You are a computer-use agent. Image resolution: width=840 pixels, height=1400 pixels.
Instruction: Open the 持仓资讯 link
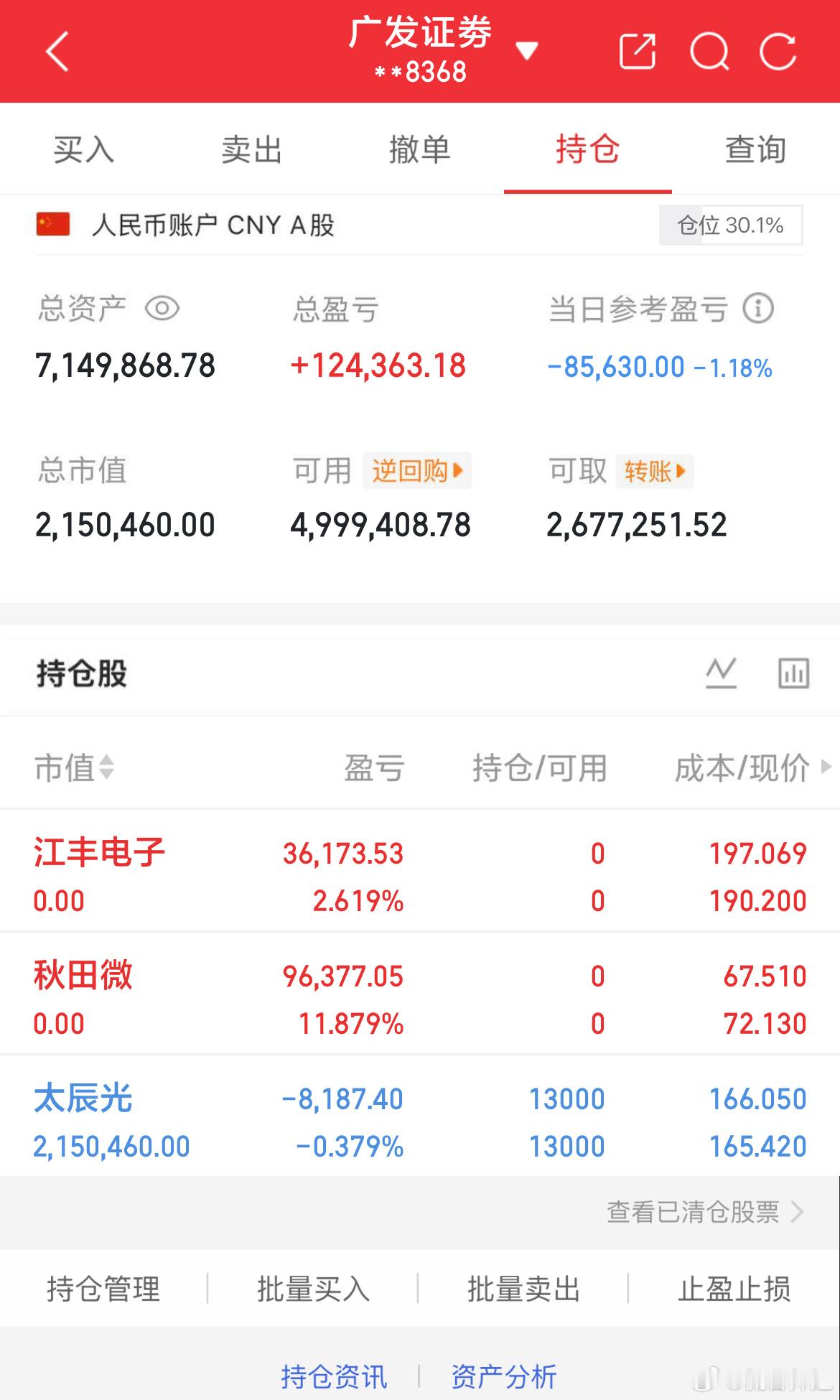click(334, 1376)
